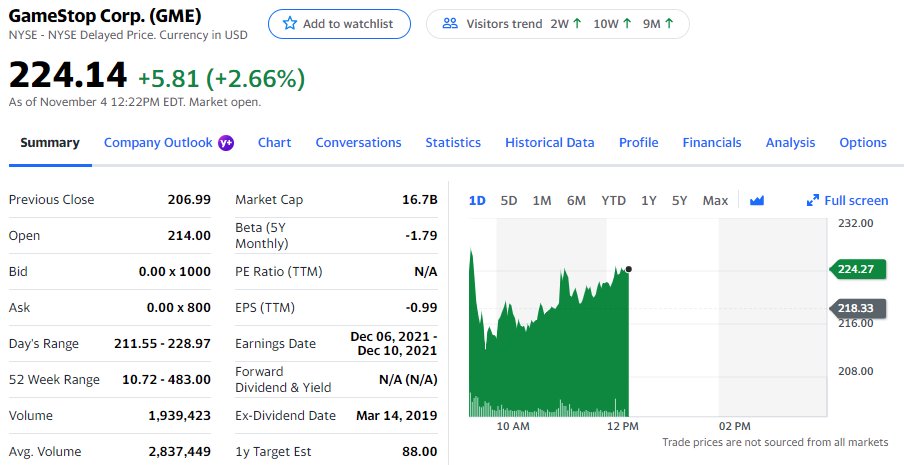Select the 1M chart range

coord(542,201)
